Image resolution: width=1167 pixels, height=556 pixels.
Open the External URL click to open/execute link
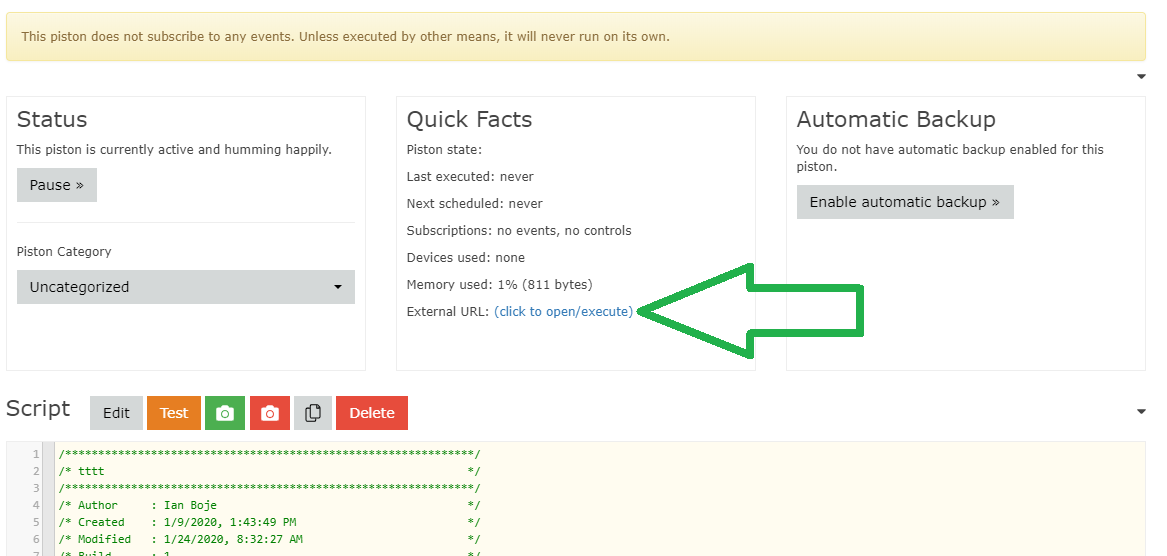point(563,312)
